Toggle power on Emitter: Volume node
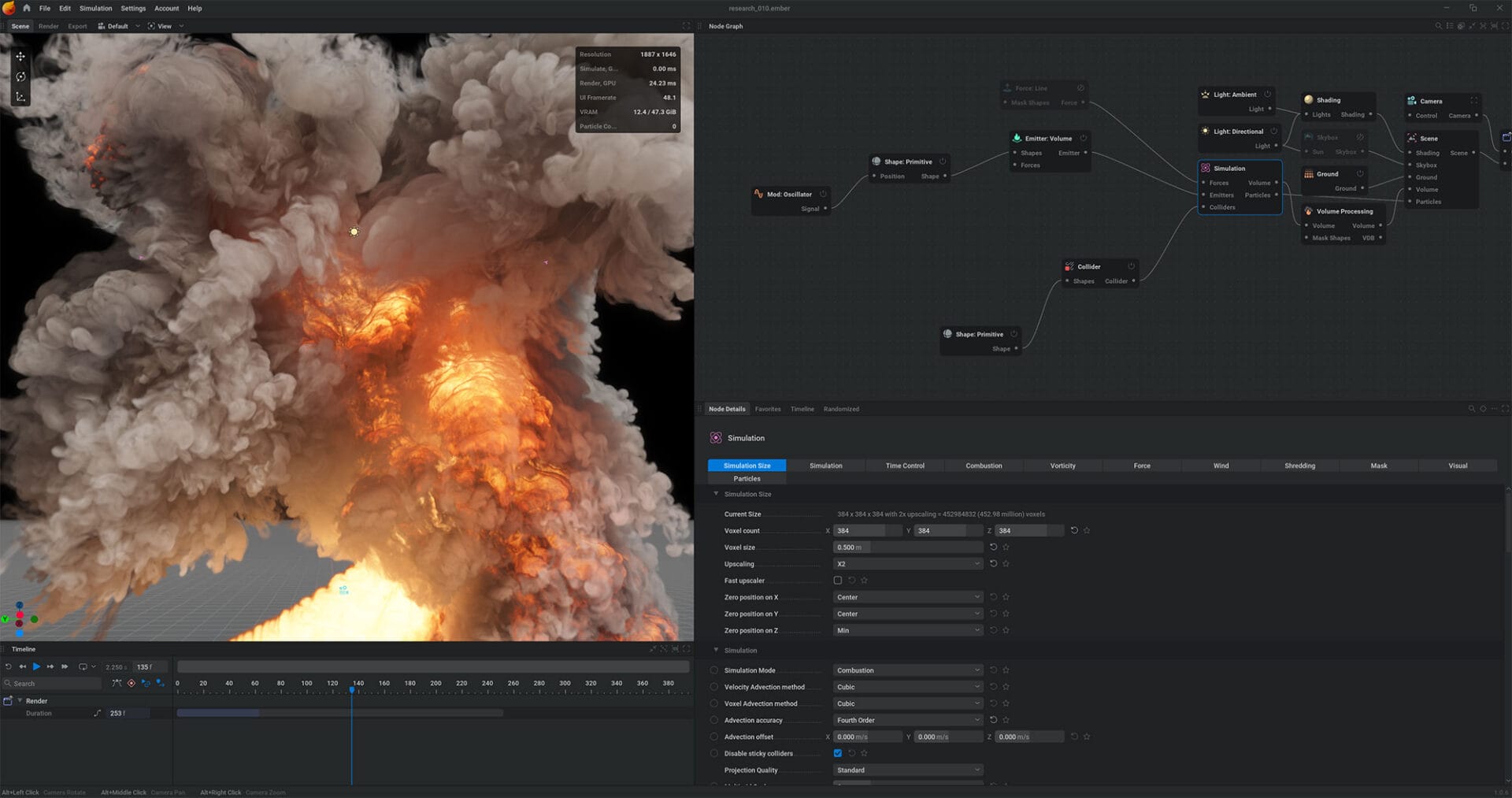1512x798 pixels. (1084, 138)
